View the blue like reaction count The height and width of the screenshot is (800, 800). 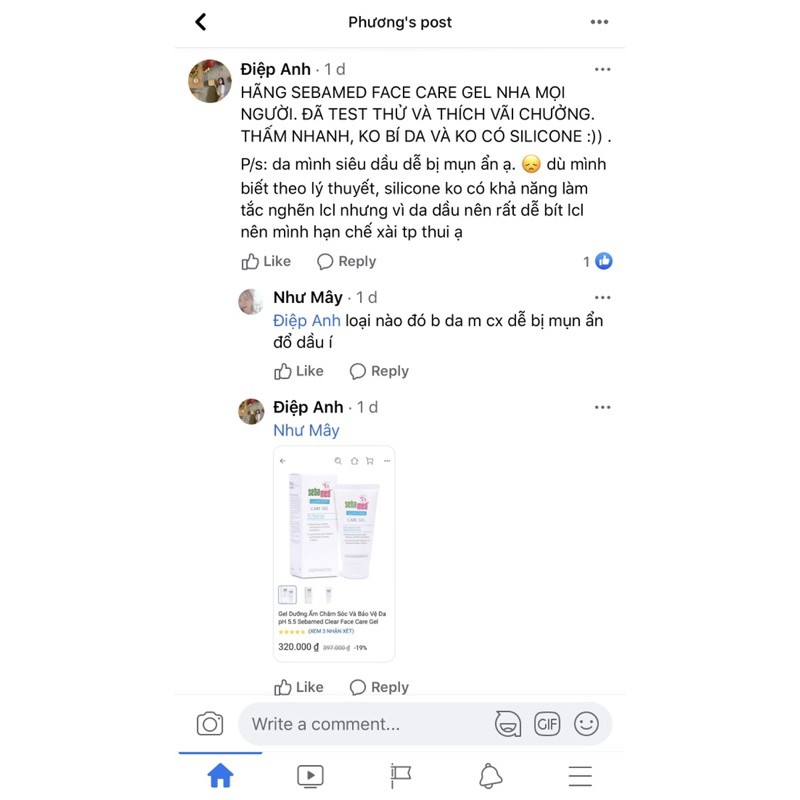[x=597, y=261]
